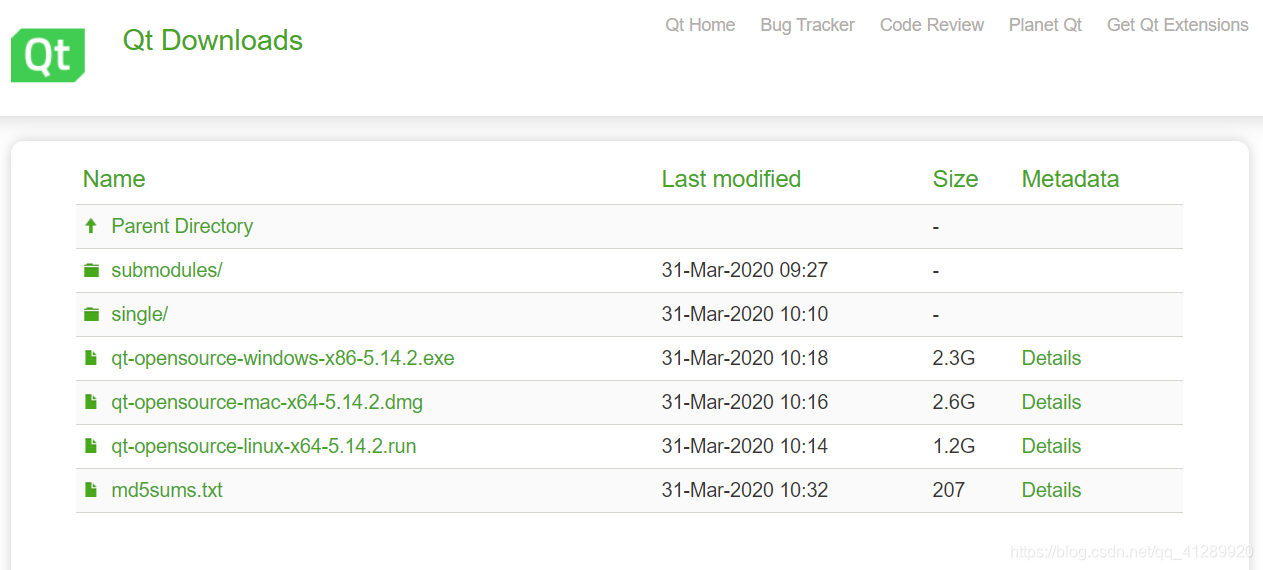
Task: Click the Size column header
Action: (x=955, y=179)
